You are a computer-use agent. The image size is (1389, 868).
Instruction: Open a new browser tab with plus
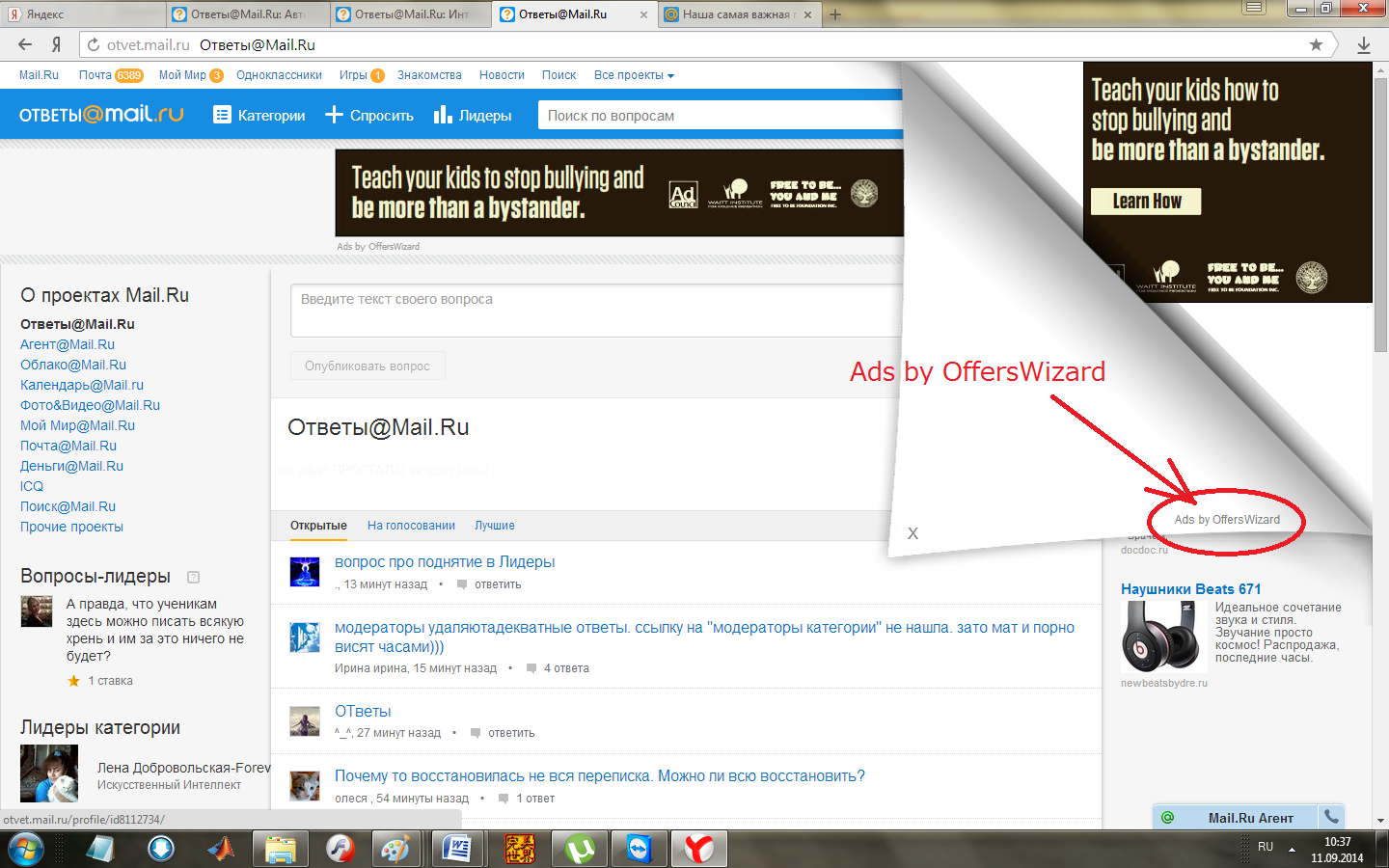pos(835,14)
